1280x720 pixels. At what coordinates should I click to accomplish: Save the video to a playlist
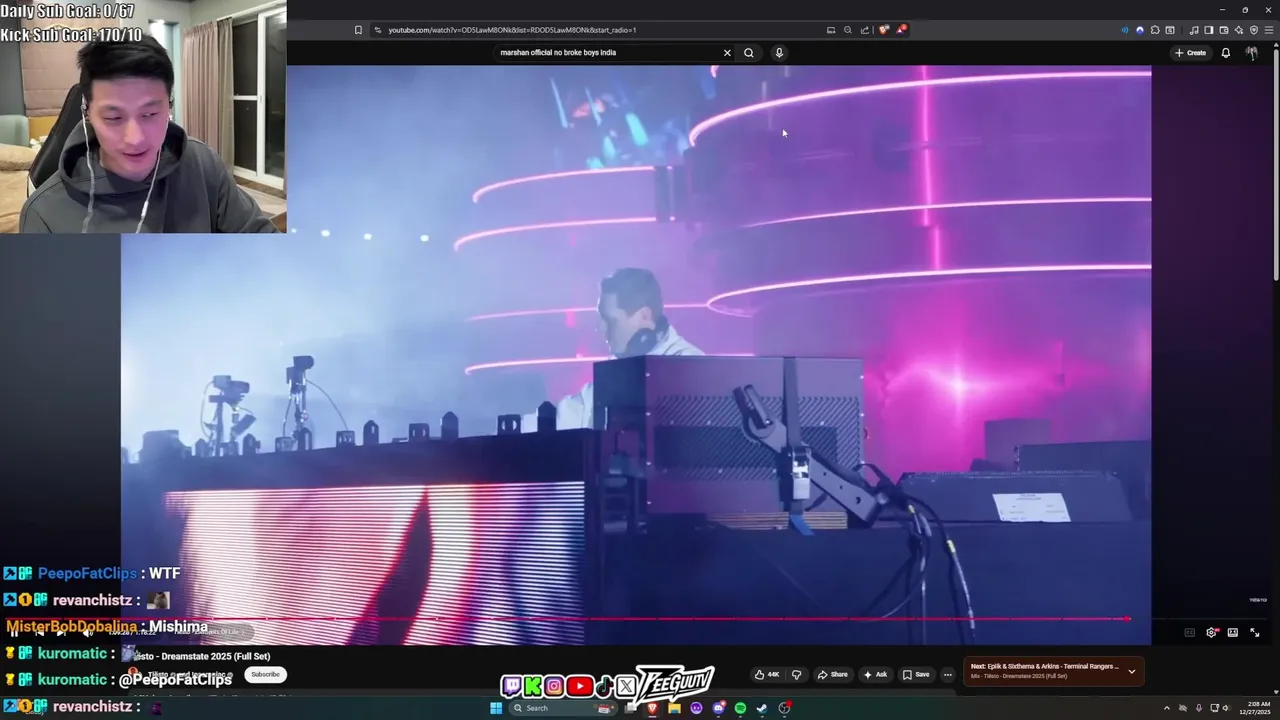click(916, 674)
